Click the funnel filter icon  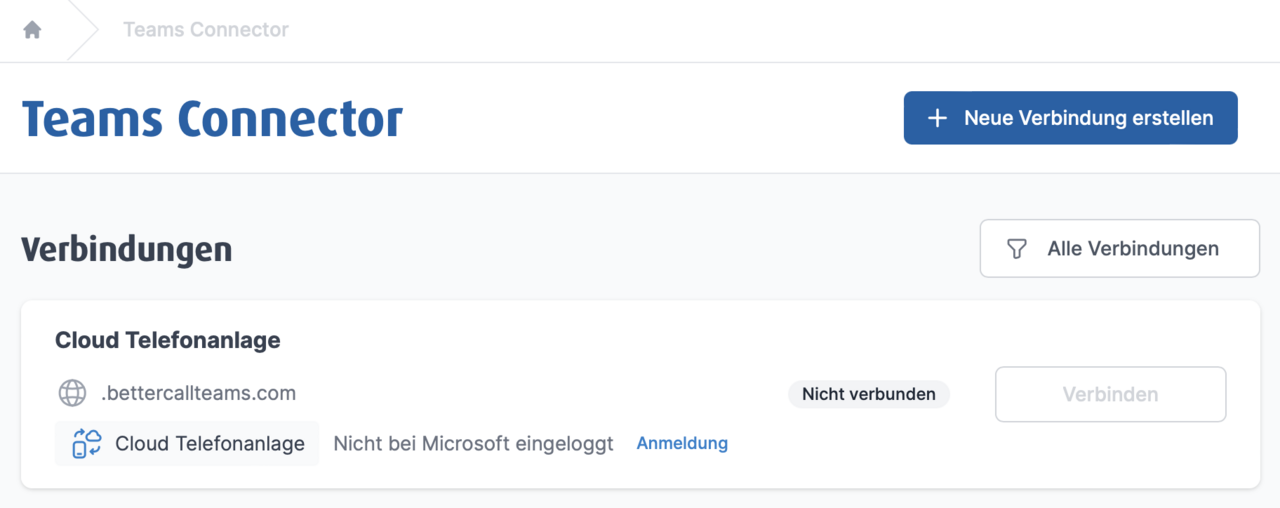[1017, 249]
